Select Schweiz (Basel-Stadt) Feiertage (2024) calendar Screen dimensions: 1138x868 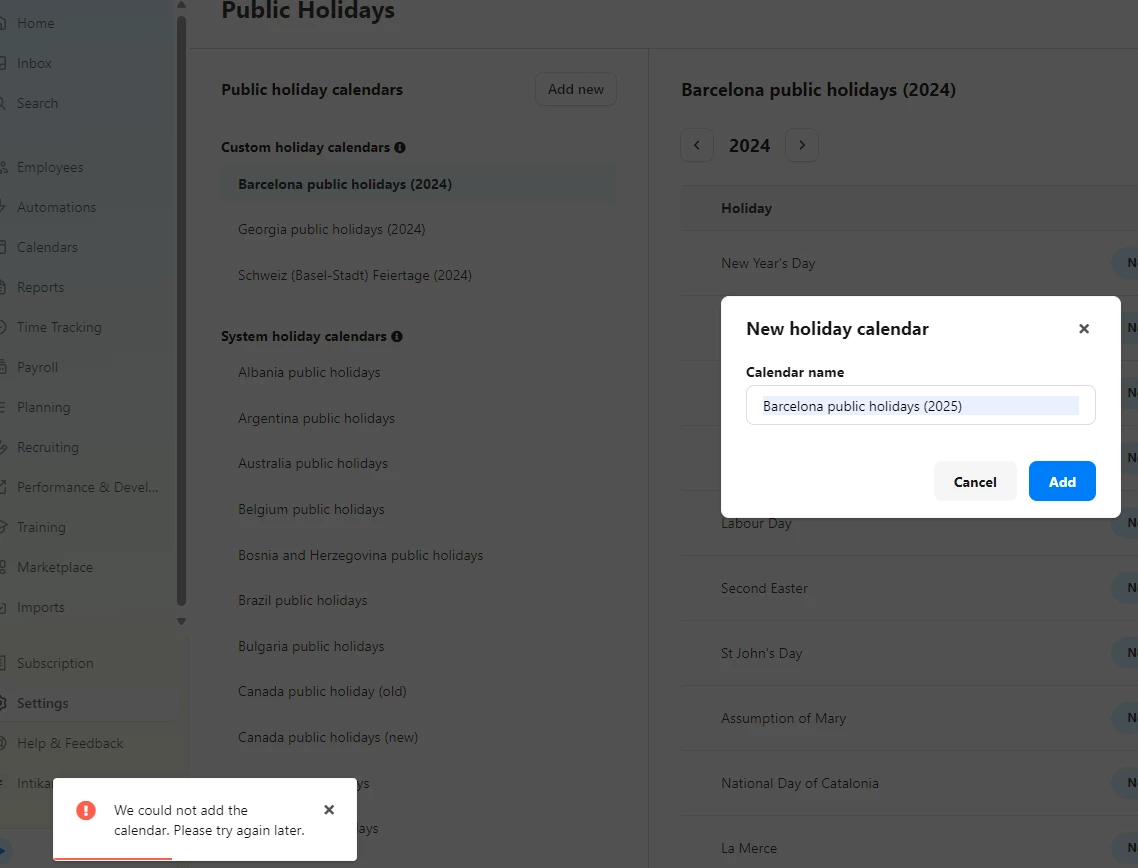click(355, 275)
